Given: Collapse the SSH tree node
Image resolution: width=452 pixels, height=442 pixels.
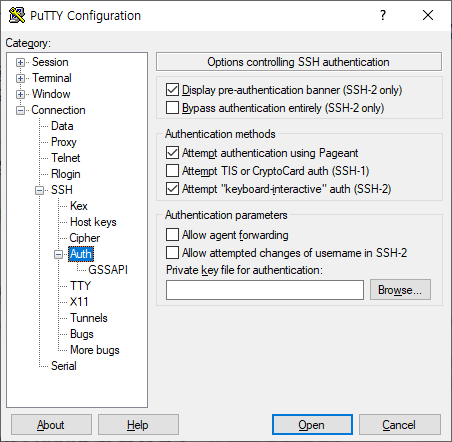Looking at the screenshot, I should click(39, 190).
